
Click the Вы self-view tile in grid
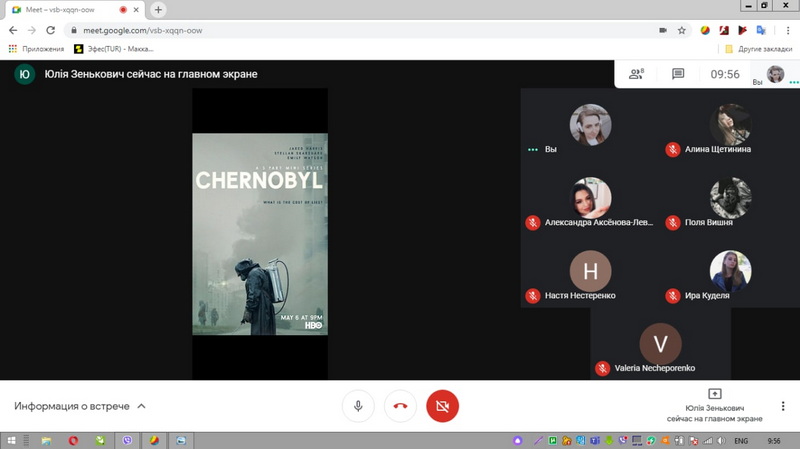pyautogui.click(x=590, y=125)
